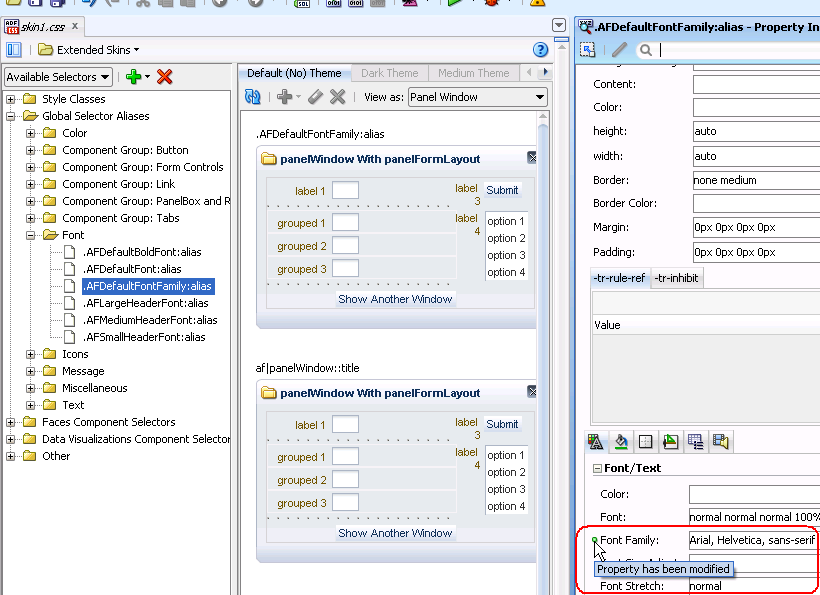Switch to the Dark Theme tab
The height and width of the screenshot is (595, 820).
click(389, 72)
